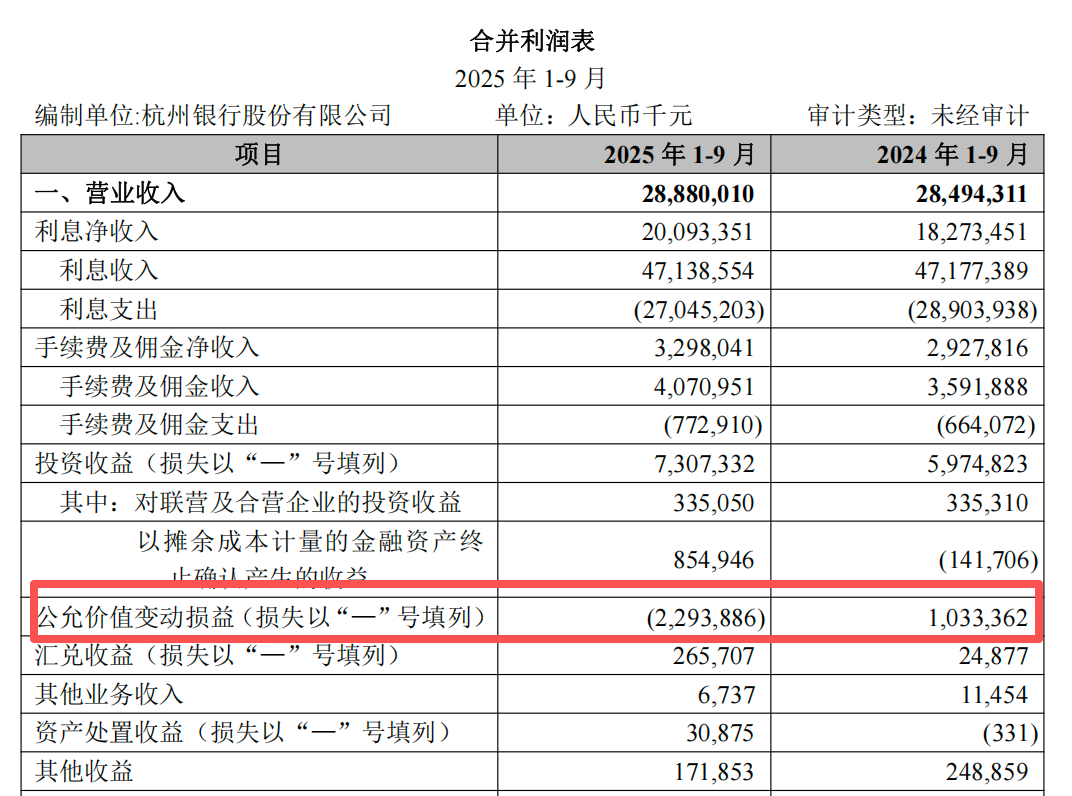
Task: Select the highlighted 公允价值变动损益 row label
Action: [260, 618]
